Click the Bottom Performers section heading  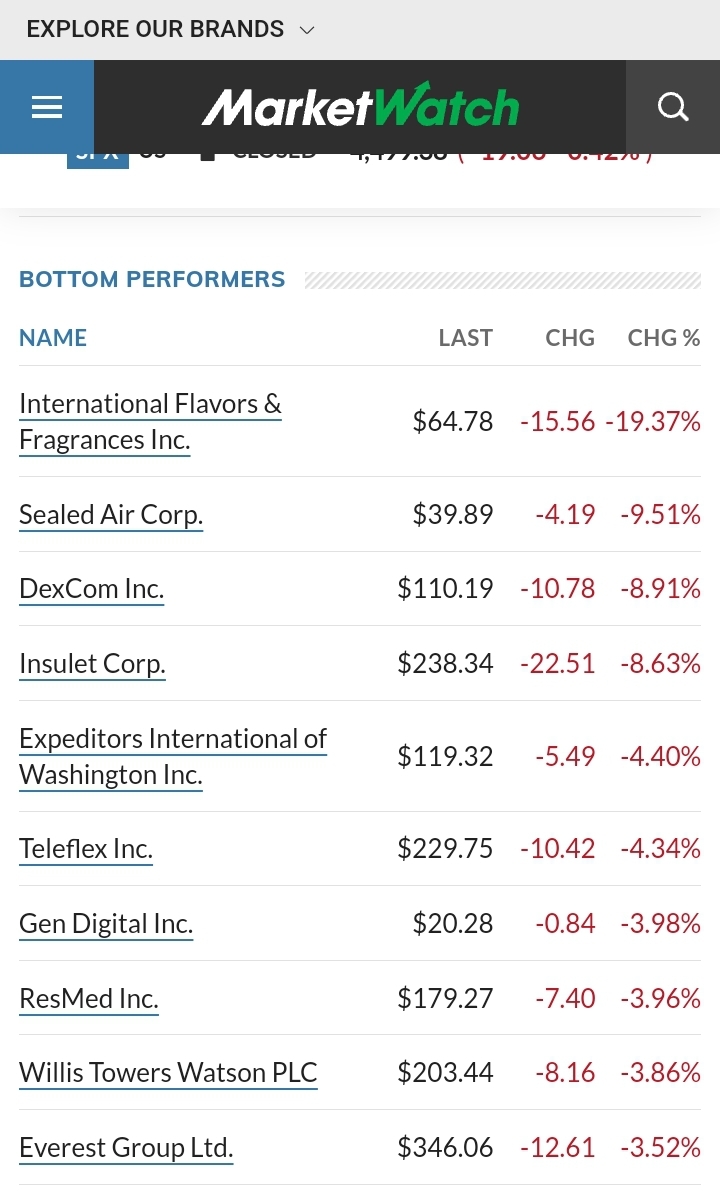pyautogui.click(x=152, y=279)
